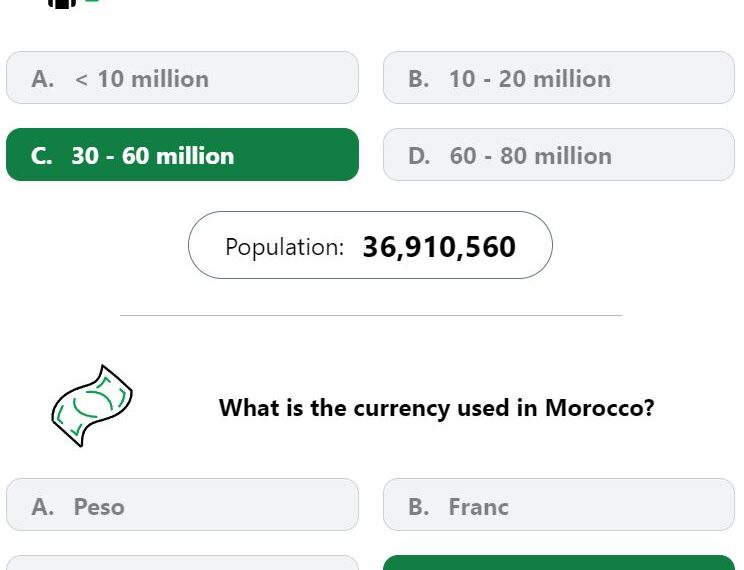This screenshot has width=744, height=570.
Task: Click the 'A.' letter beside Peso
Action: pyautogui.click(x=43, y=507)
